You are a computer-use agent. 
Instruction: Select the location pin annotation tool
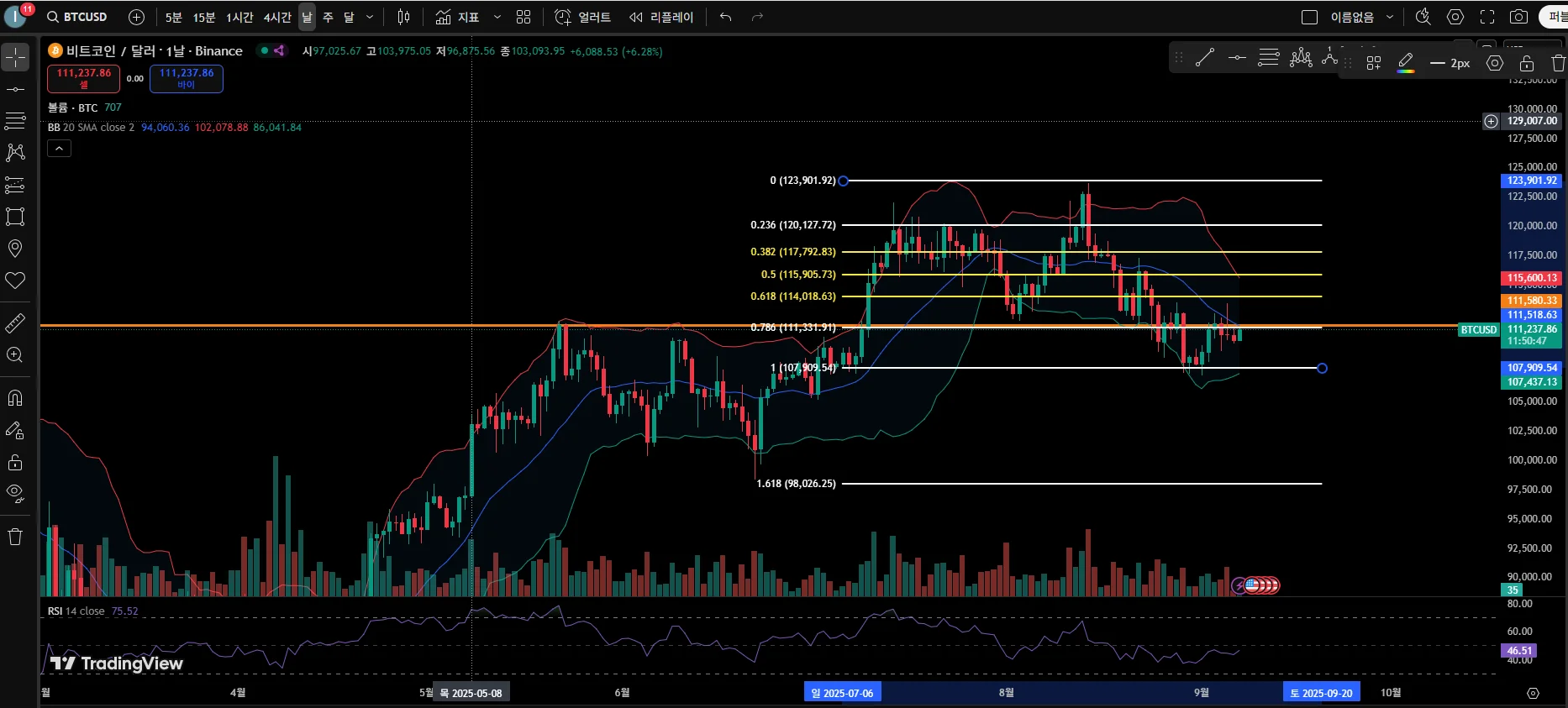click(15, 249)
